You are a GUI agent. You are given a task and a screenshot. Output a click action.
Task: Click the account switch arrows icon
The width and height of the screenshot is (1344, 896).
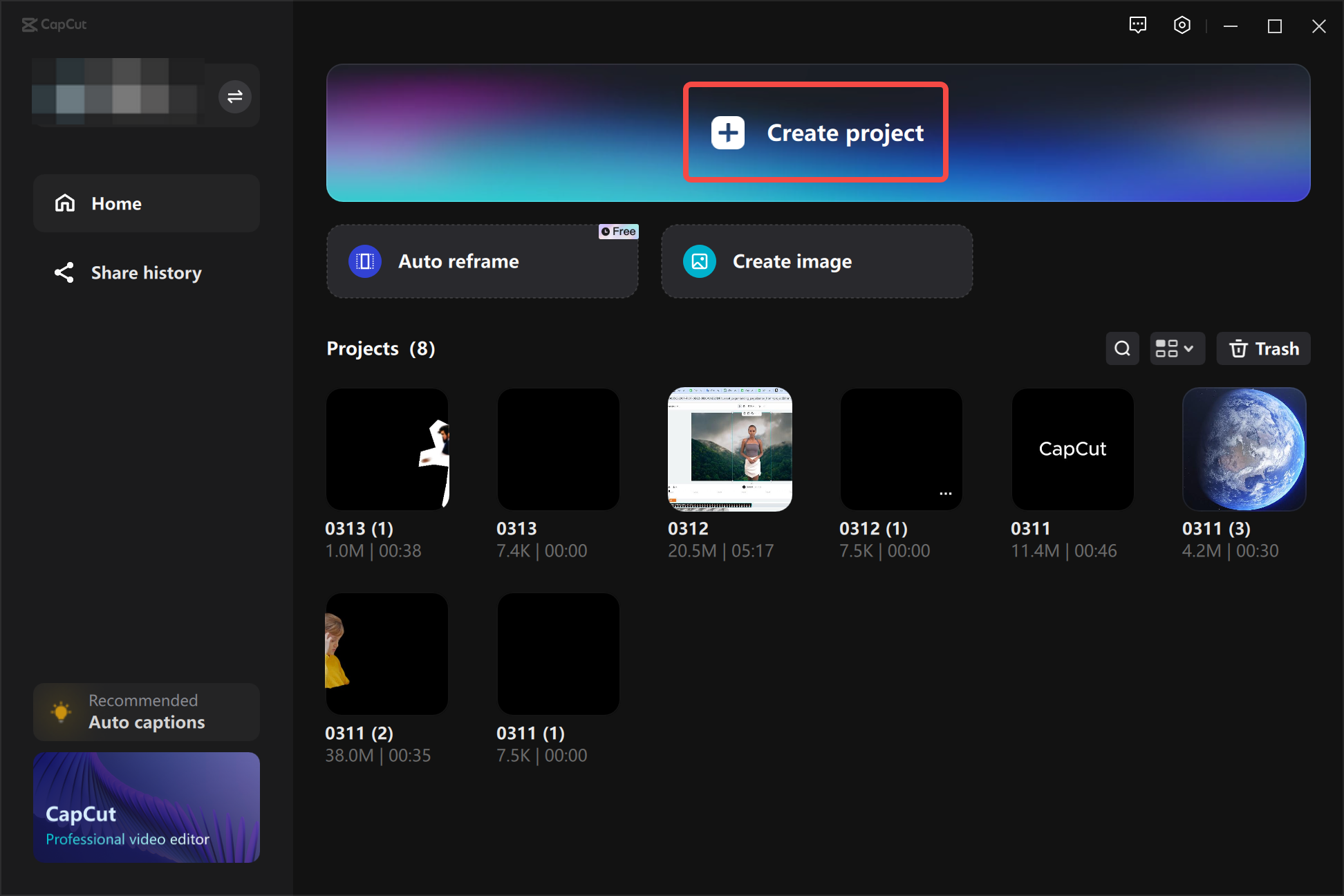(234, 96)
